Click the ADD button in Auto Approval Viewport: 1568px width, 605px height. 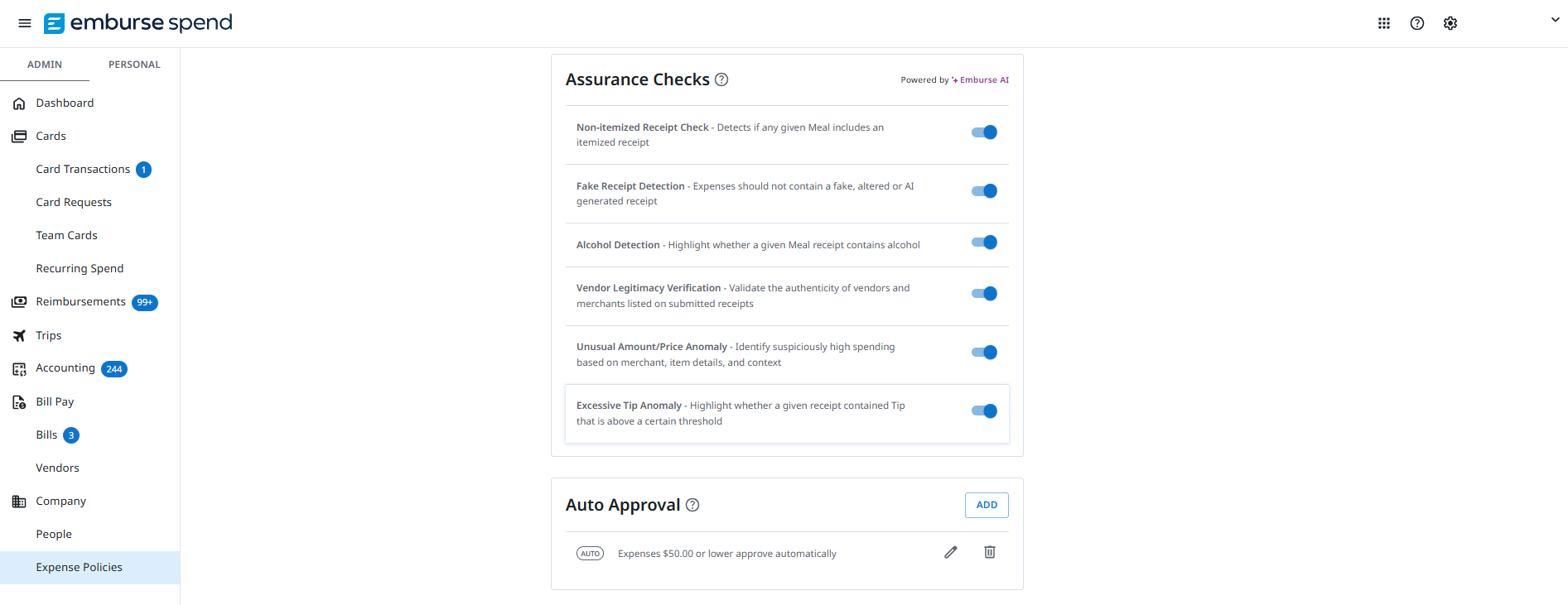[986, 505]
